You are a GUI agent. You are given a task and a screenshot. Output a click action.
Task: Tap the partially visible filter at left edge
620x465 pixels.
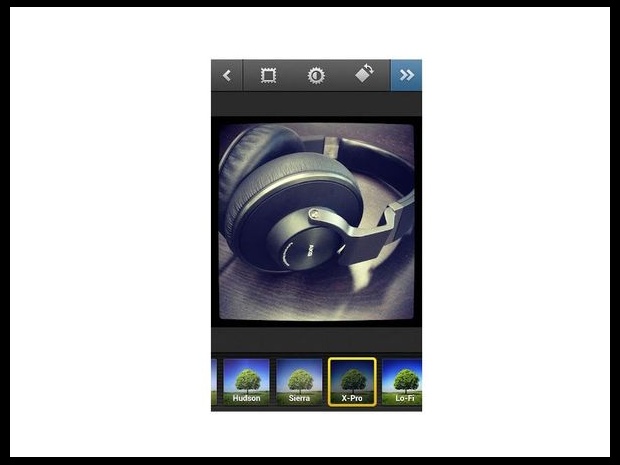[x=214, y=382]
